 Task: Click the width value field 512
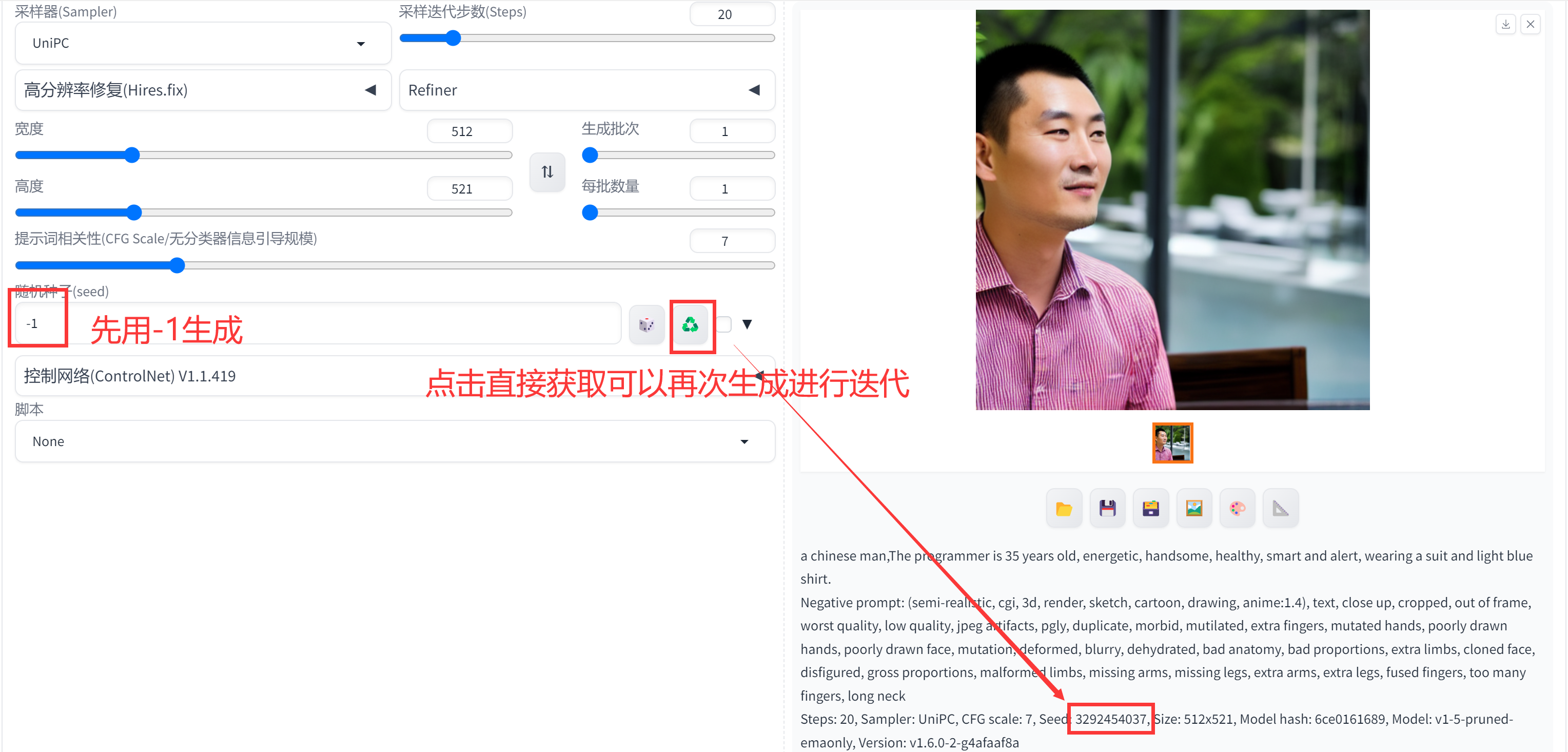click(x=468, y=131)
